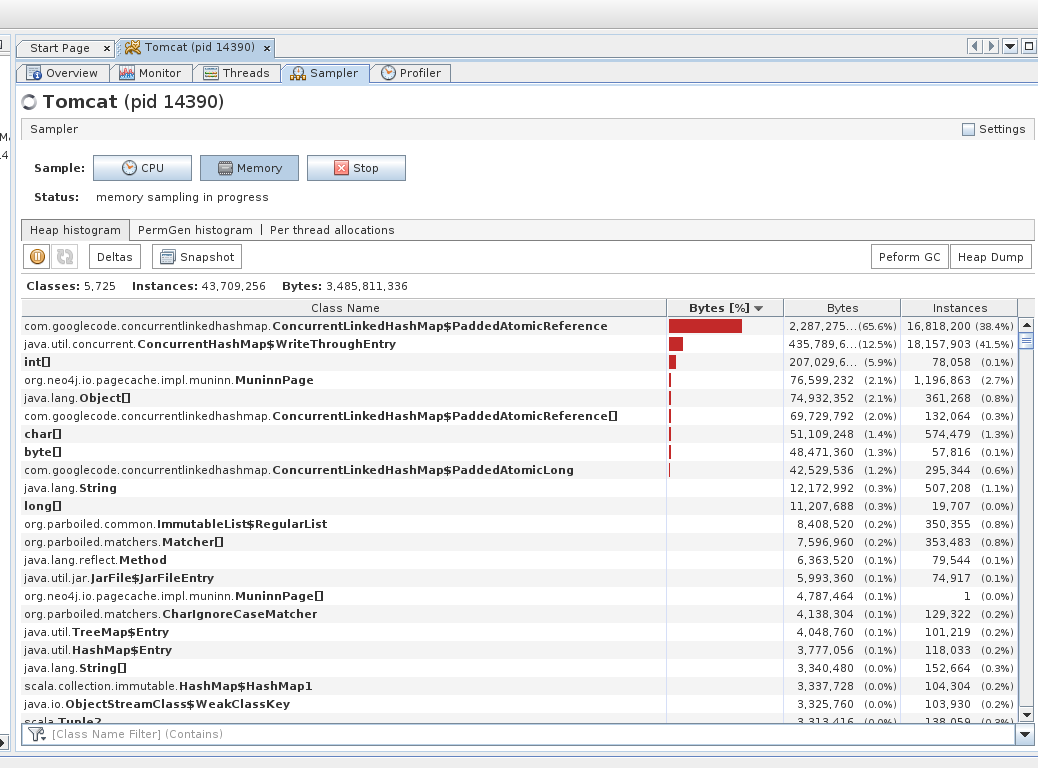Open the Threads tab
Viewport: 1038px width, 768px height.
[237, 73]
